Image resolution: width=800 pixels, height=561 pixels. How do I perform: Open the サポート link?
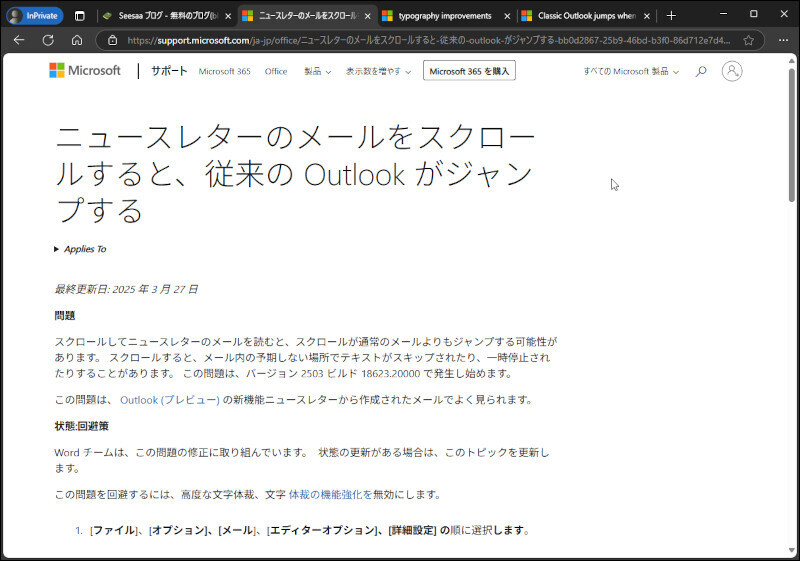(169, 71)
